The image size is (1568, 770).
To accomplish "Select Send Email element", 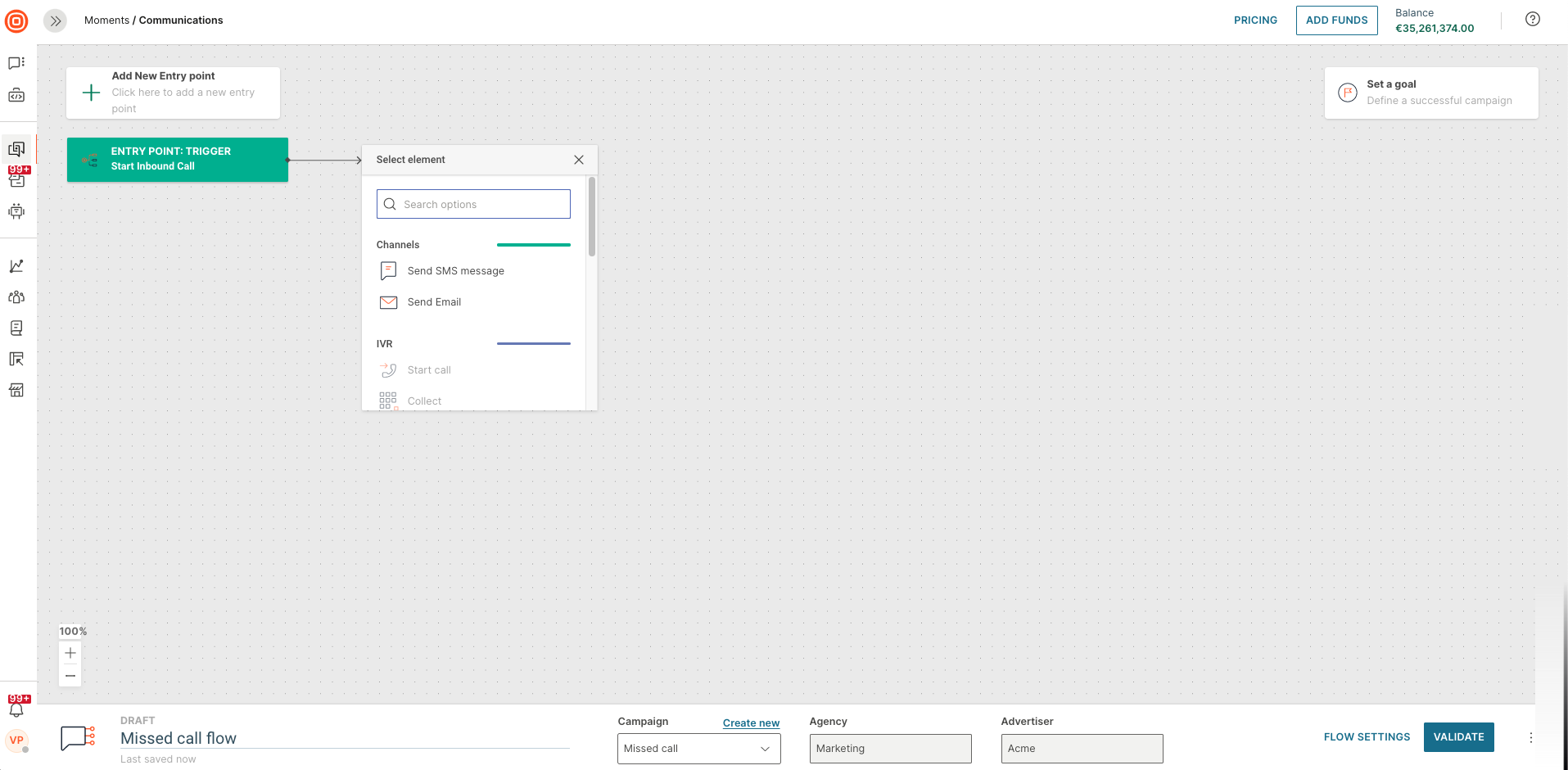I will tap(434, 302).
